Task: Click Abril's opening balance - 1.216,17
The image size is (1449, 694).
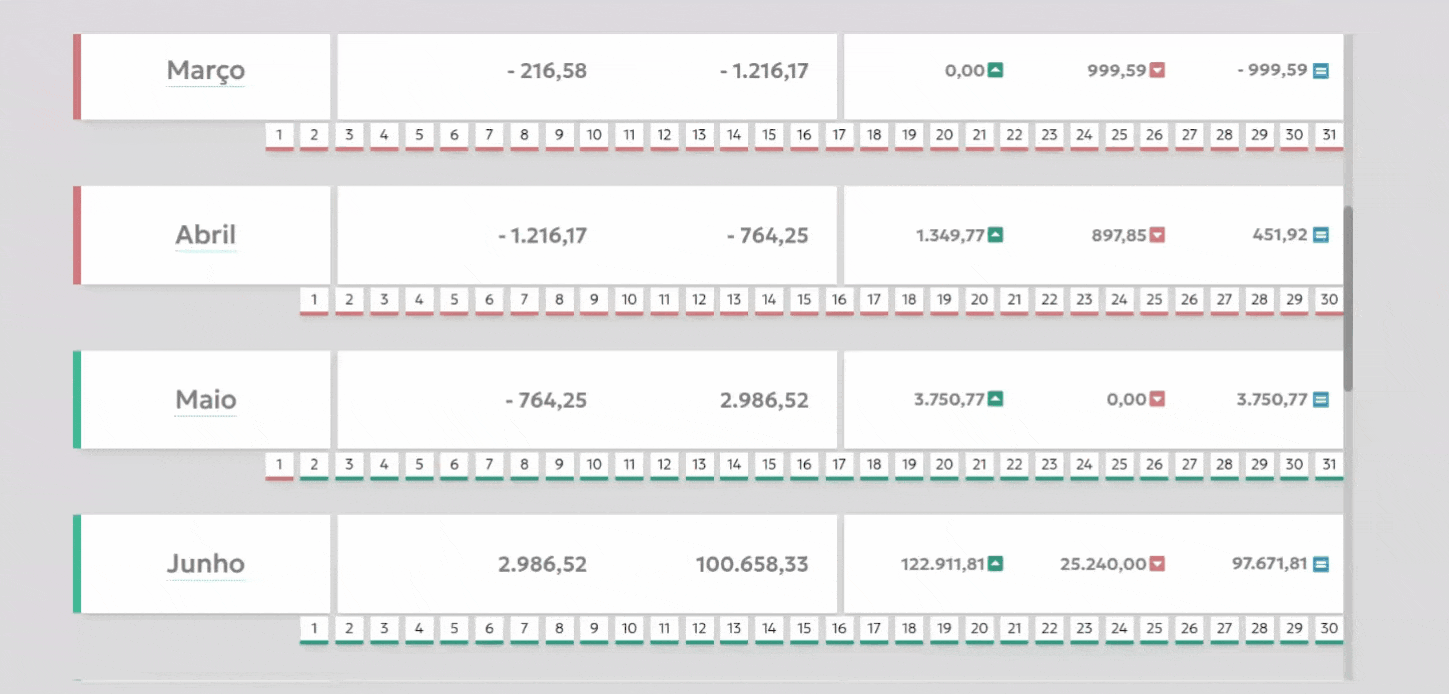Action: pos(542,235)
